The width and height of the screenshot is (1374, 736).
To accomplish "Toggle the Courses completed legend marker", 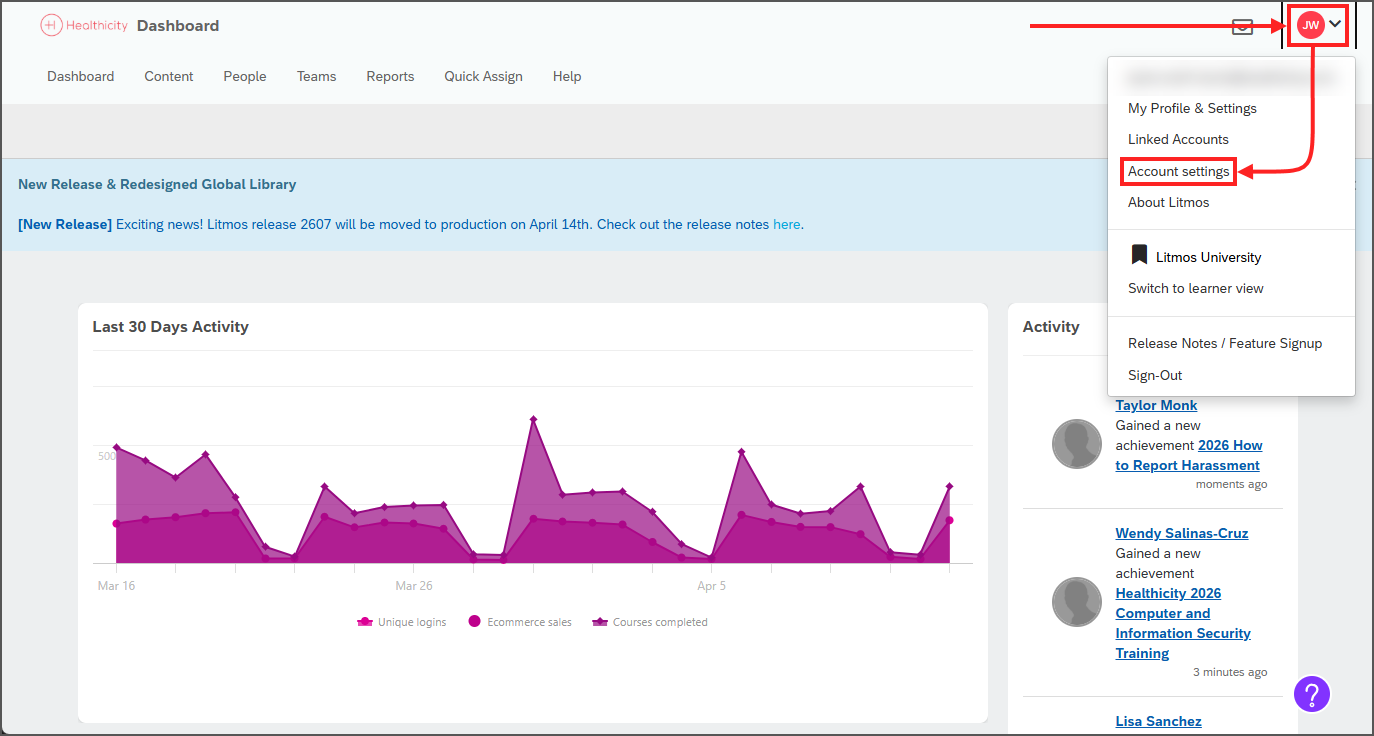I will pyautogui.click(x=600, y=621).
